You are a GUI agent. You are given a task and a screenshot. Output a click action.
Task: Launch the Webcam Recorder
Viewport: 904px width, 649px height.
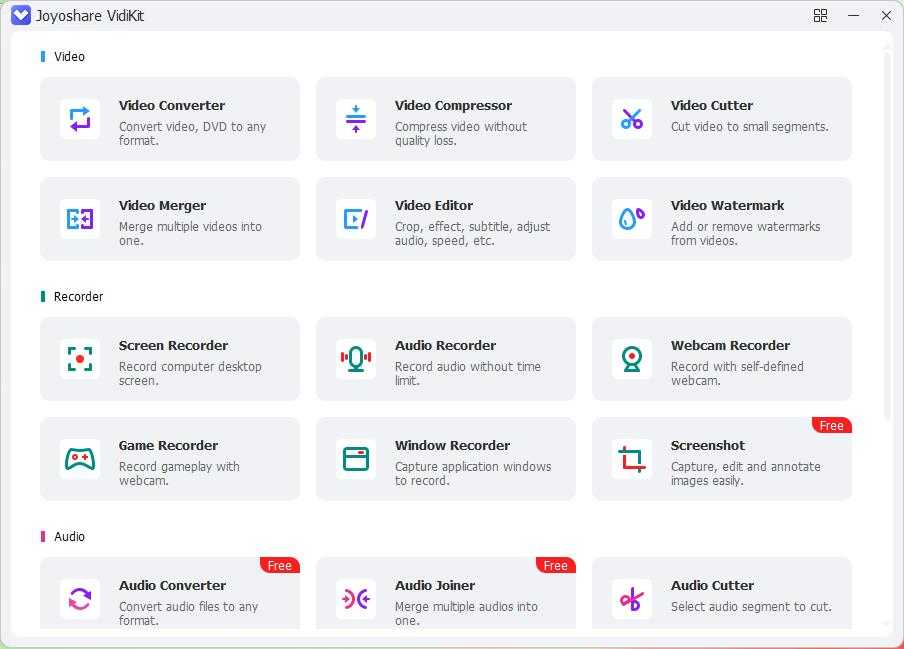pyautogui.click(x=722, y=358)
